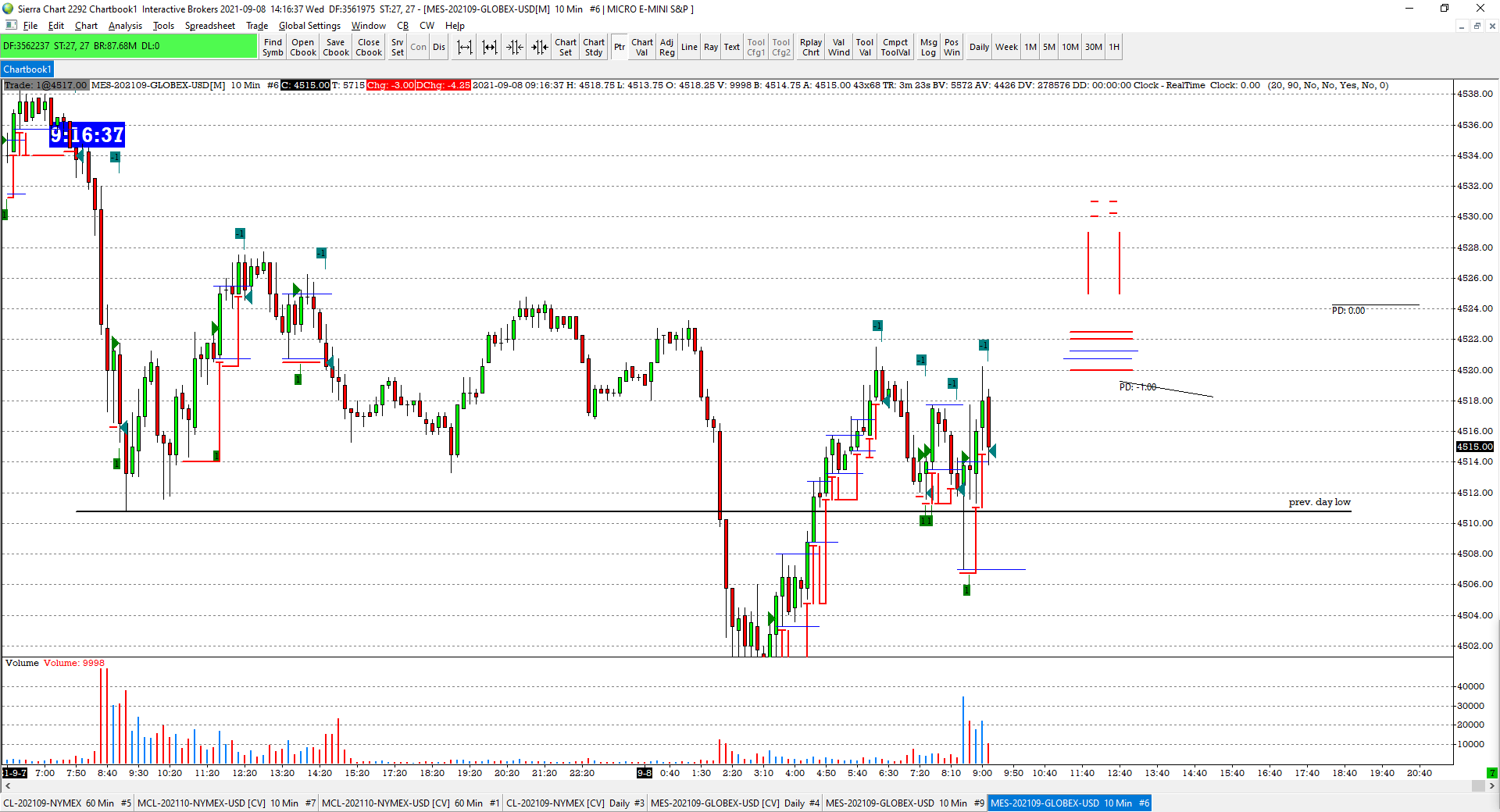The height and width of the screenshot is (812, 1500).
Task: Open the Analysis menu
Action: pyautogui.click(x=125, y=26)
